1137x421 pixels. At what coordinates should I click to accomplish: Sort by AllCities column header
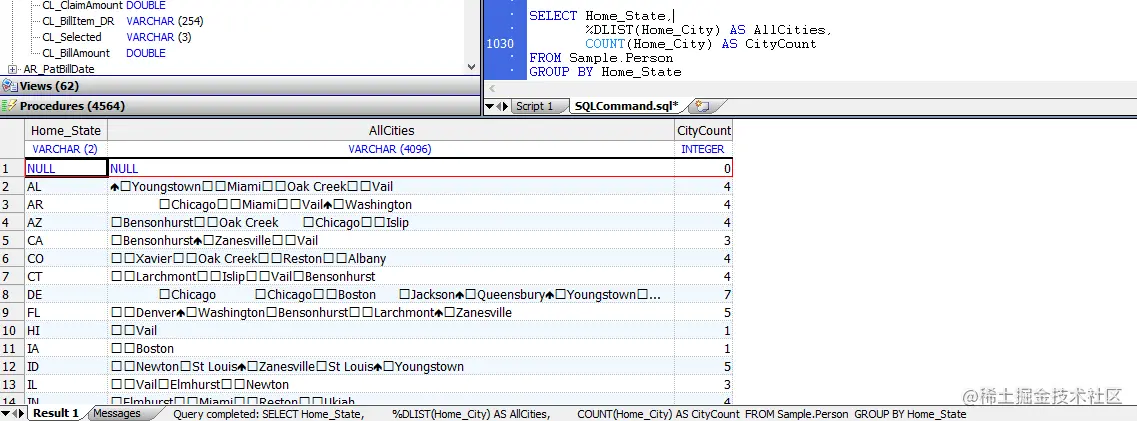point(392,131)
